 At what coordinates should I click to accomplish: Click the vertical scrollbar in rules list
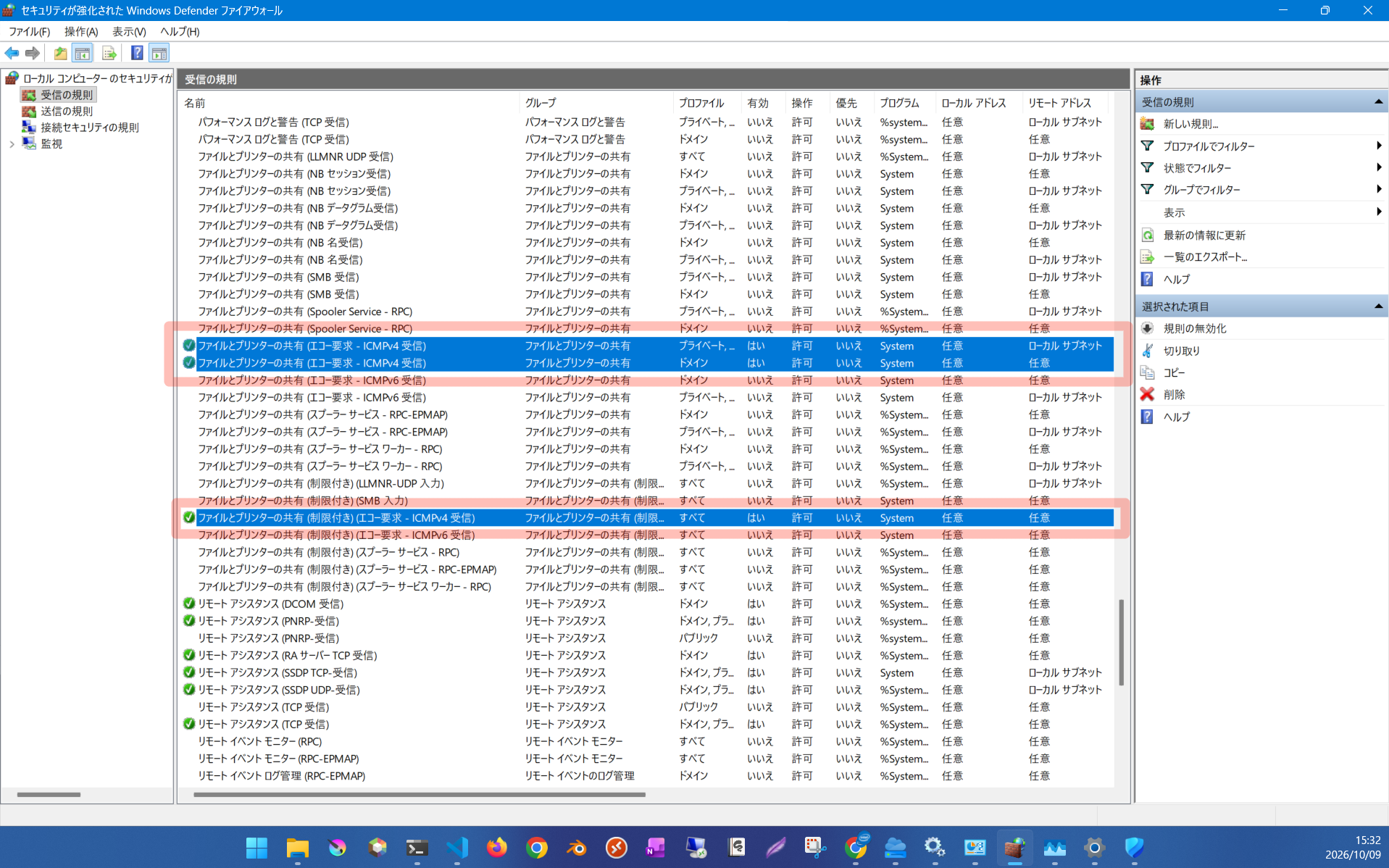click(1122, 642)
